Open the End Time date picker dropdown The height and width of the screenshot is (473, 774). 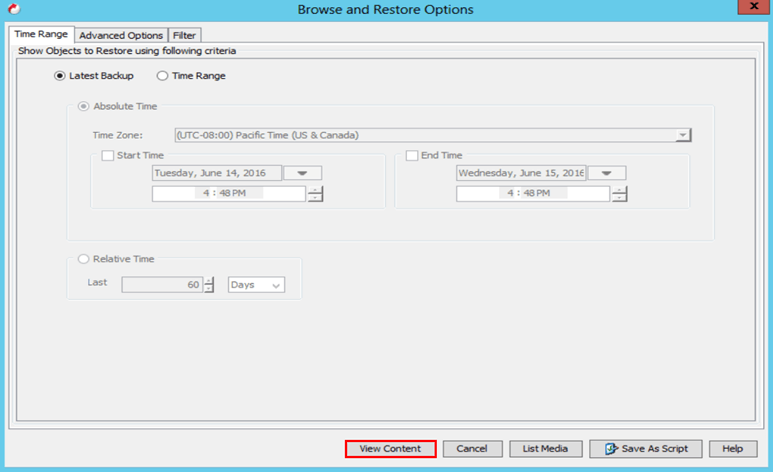[x=607, y=173]
